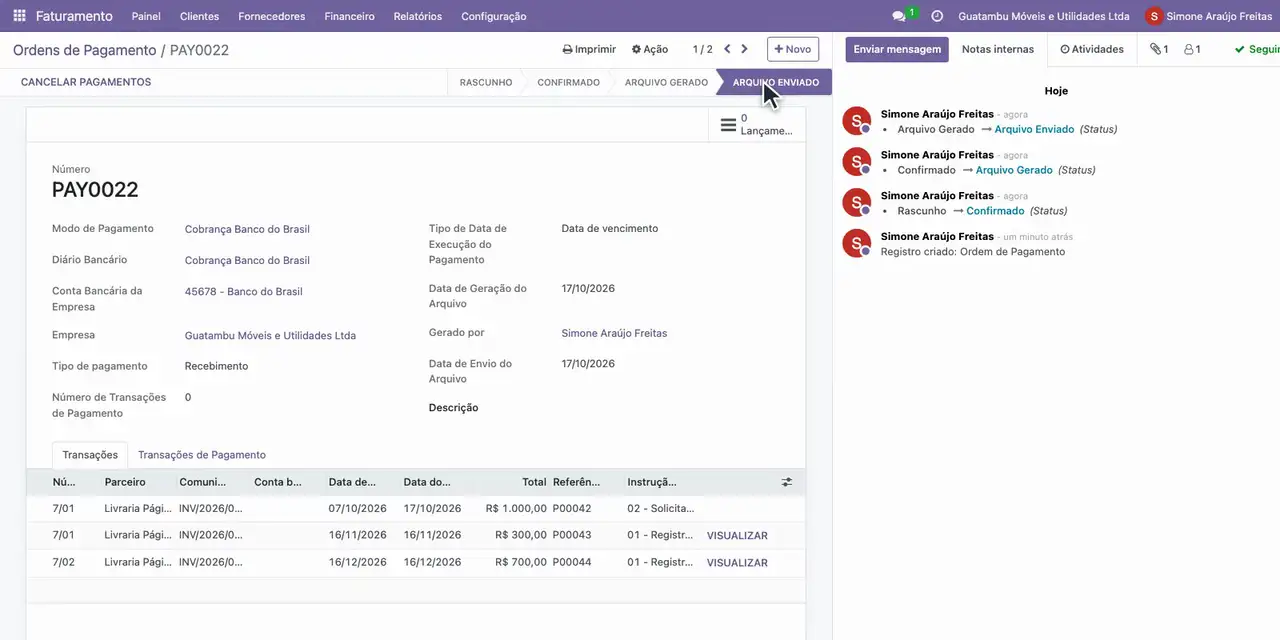Click Visualizar on the P00043 row
1280x640 pixels.
(x=737, y=536)
